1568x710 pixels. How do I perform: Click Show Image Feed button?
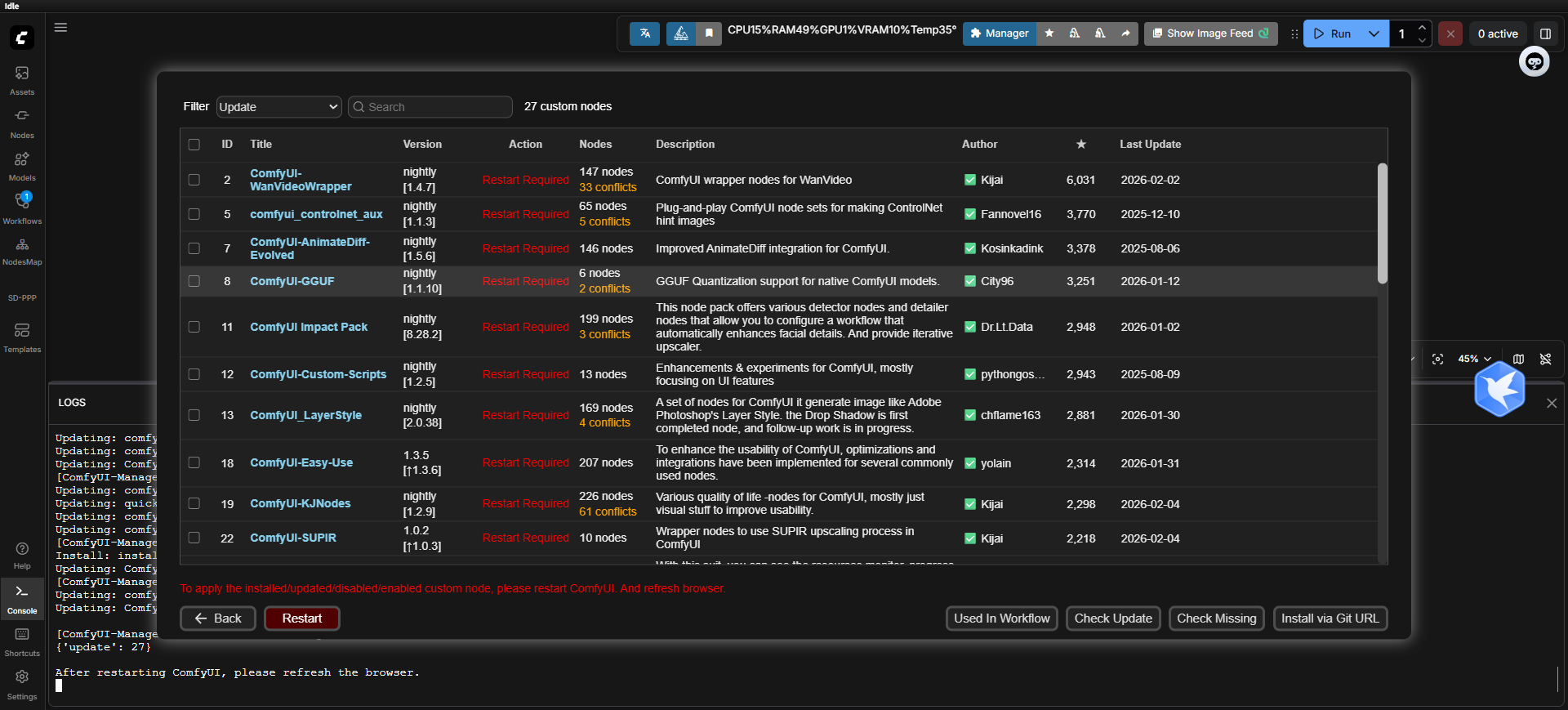coord(1210,33)
